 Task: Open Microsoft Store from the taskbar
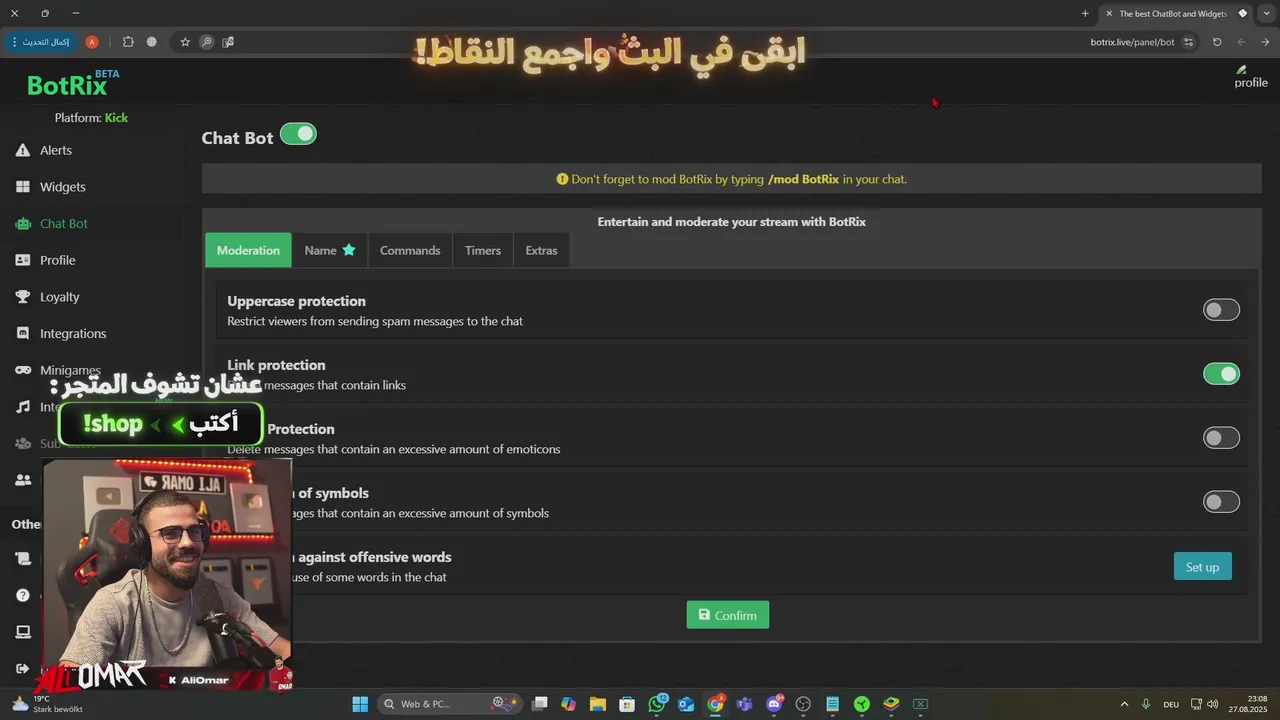pos(627,704)
